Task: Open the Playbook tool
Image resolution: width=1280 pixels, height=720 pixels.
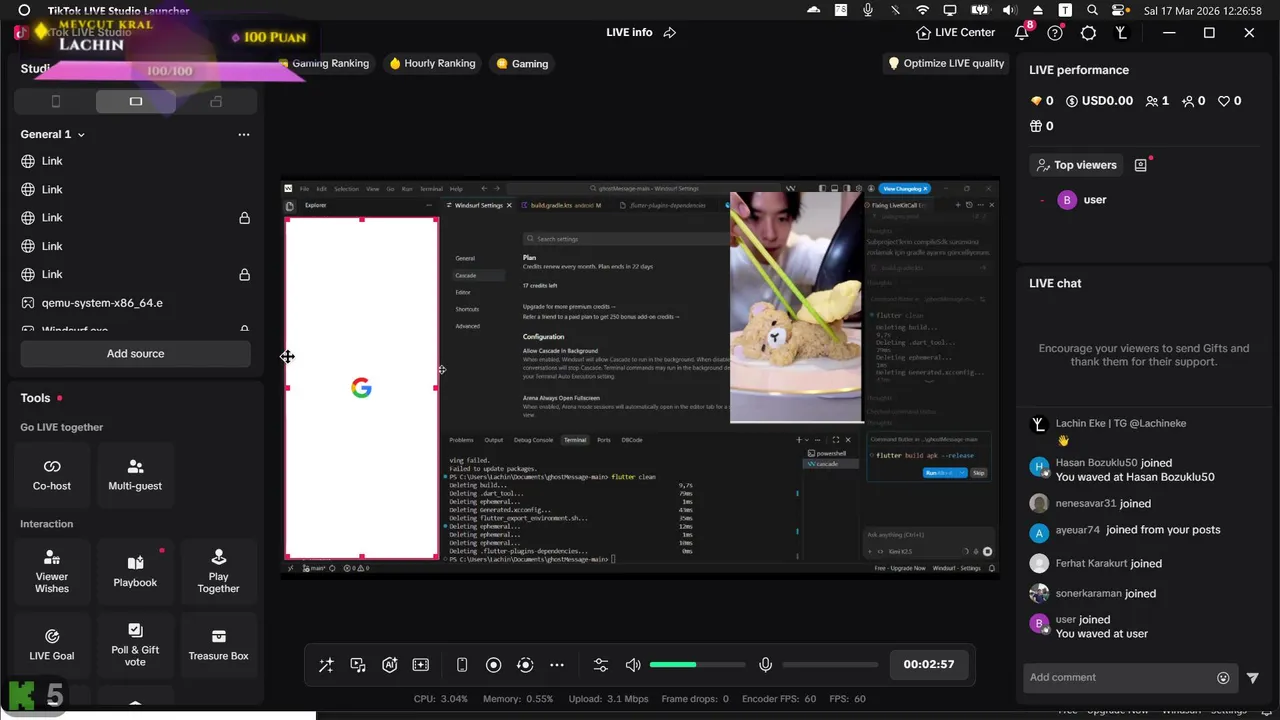Action: [x=135, y=571]
